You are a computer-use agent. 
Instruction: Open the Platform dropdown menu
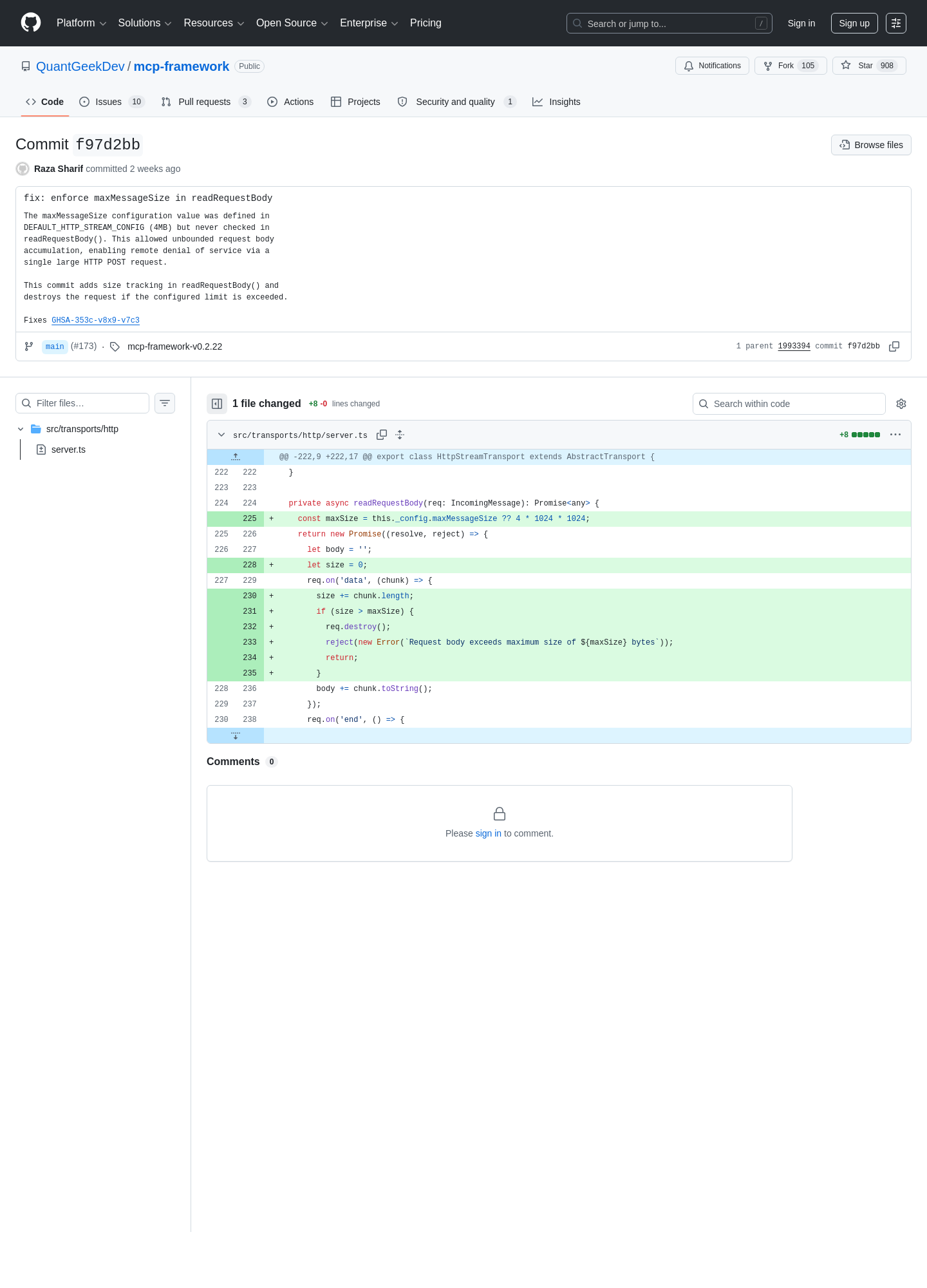pos(81,23)
